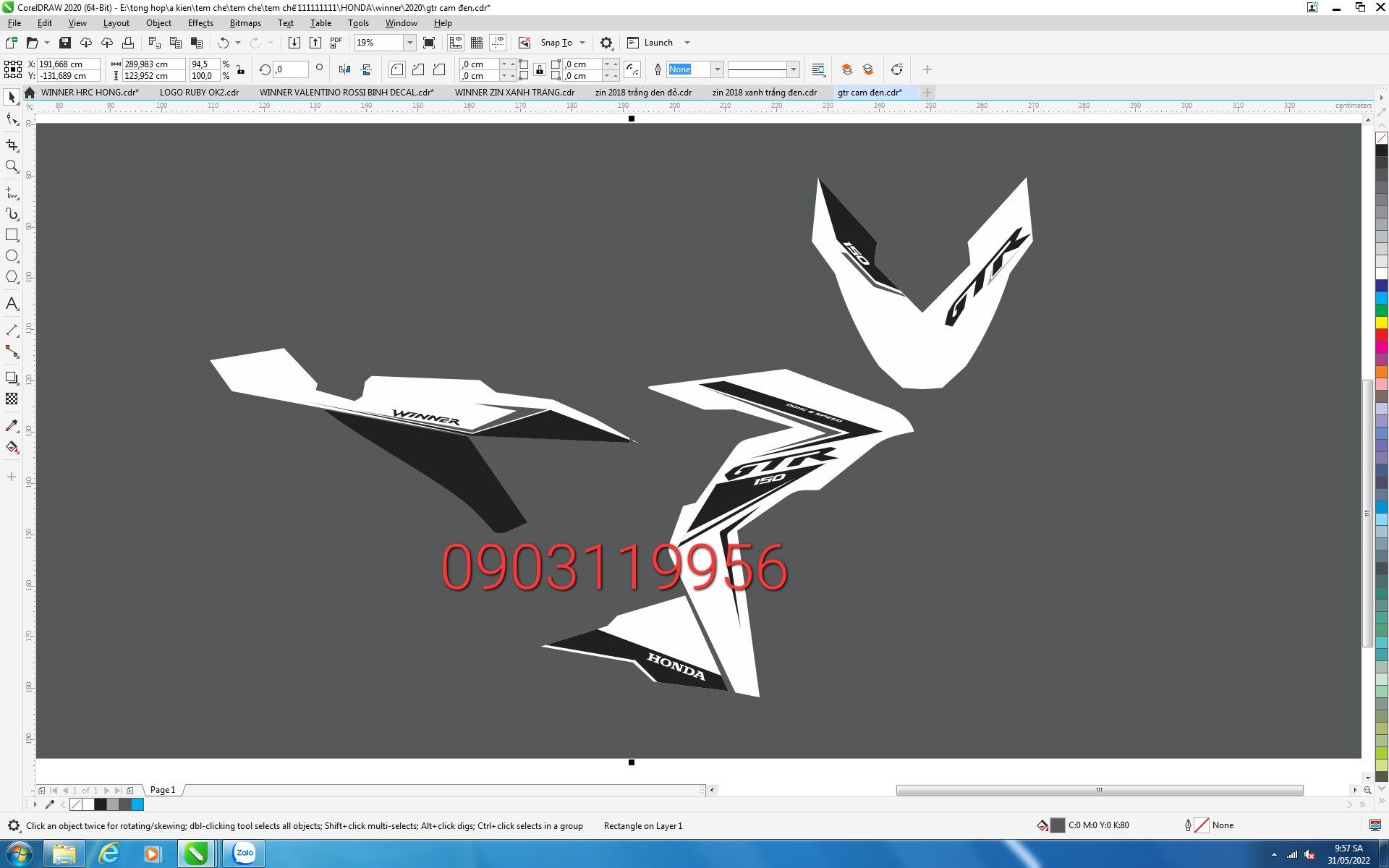Toggle full-screen preview
The width and height of the screenshot is (1389, 868).
click(x=429, y=43)
